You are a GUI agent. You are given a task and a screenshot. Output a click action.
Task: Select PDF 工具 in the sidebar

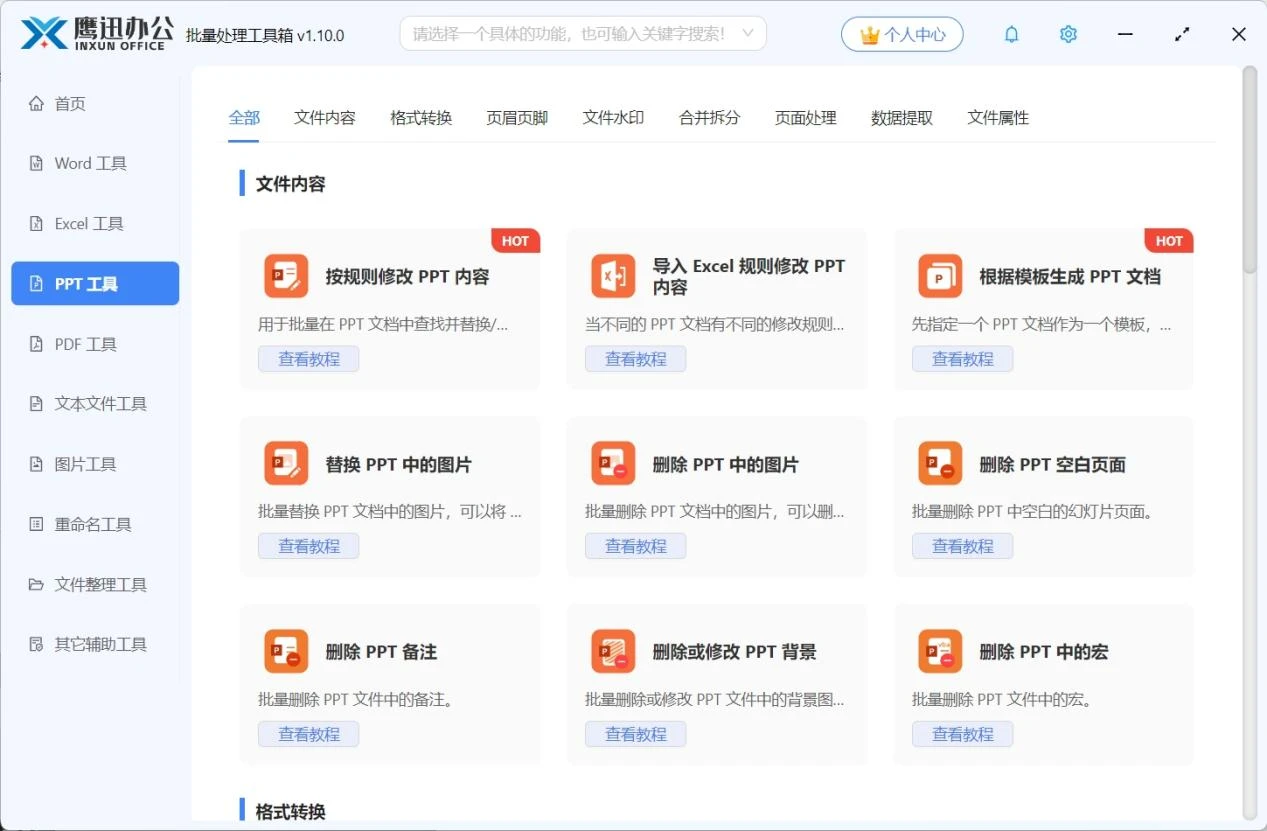pos(95,344)
